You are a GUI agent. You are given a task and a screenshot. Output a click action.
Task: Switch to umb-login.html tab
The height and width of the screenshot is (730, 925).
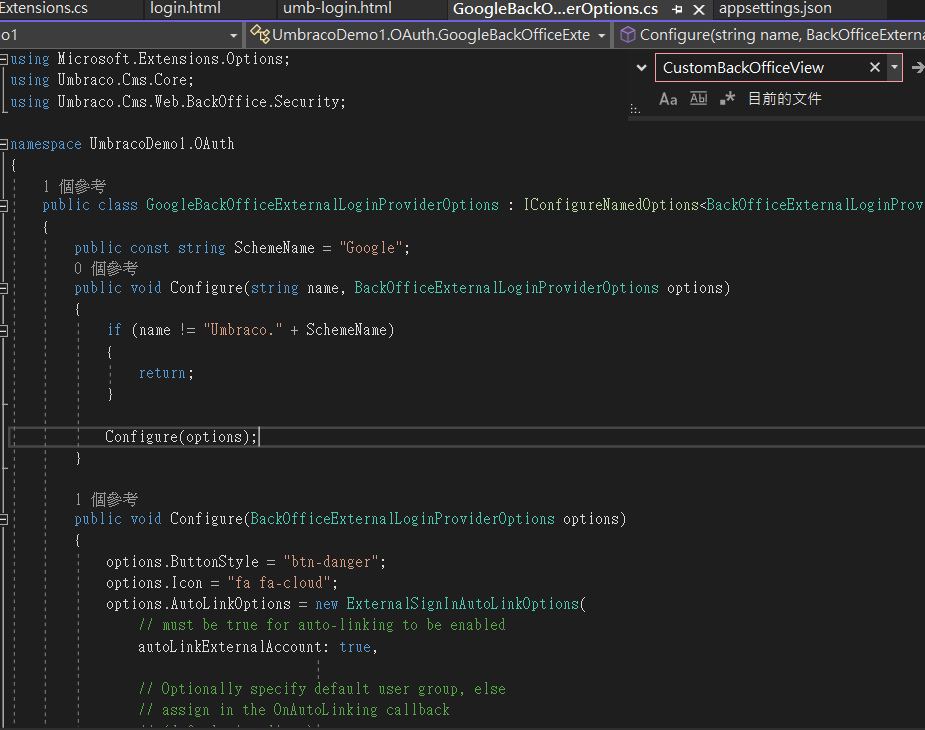click(x=337, y=8)
